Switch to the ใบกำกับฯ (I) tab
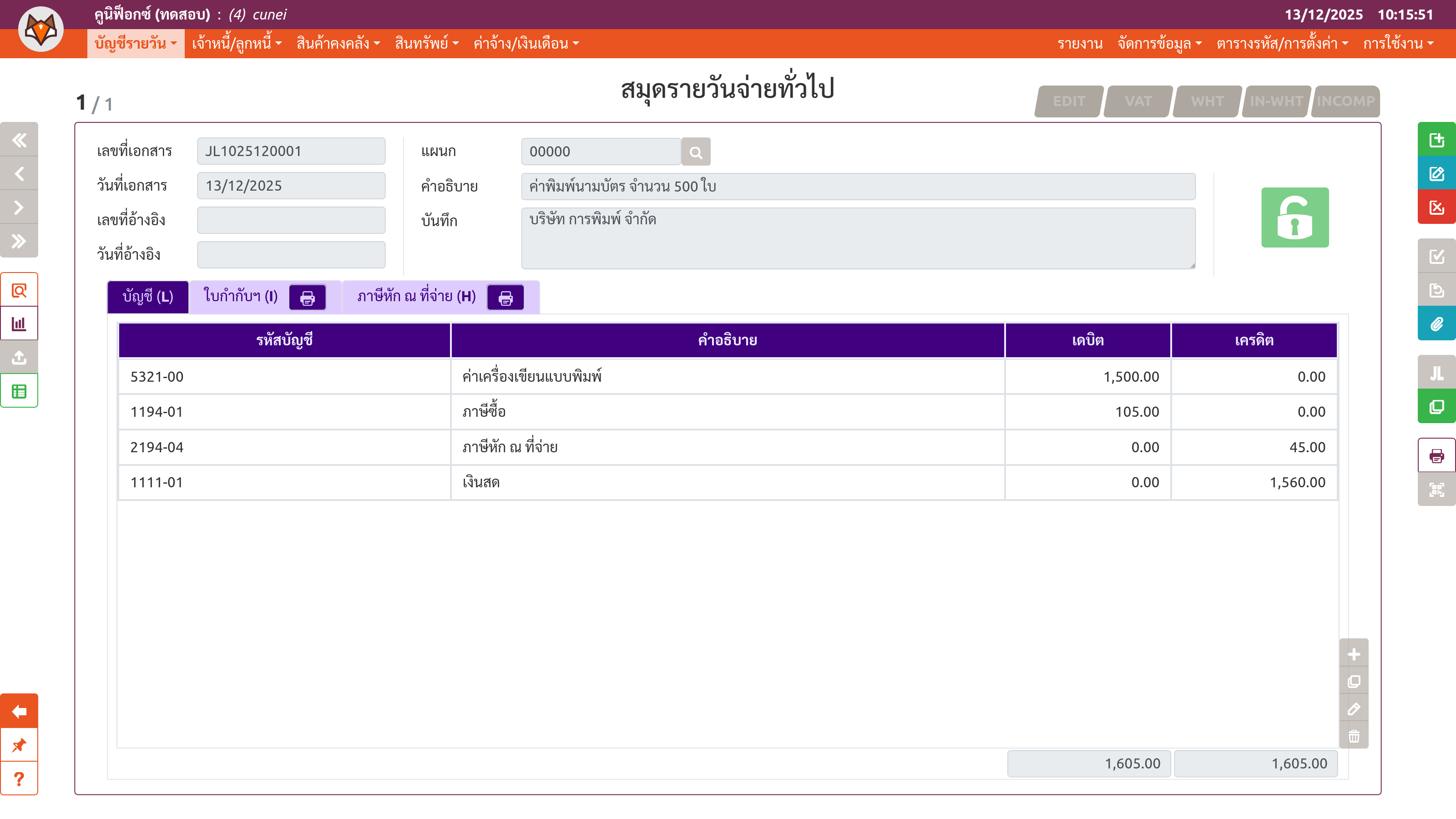This screenshot has height=819, width=1456. pyautogui.click(x=241, y=297)
